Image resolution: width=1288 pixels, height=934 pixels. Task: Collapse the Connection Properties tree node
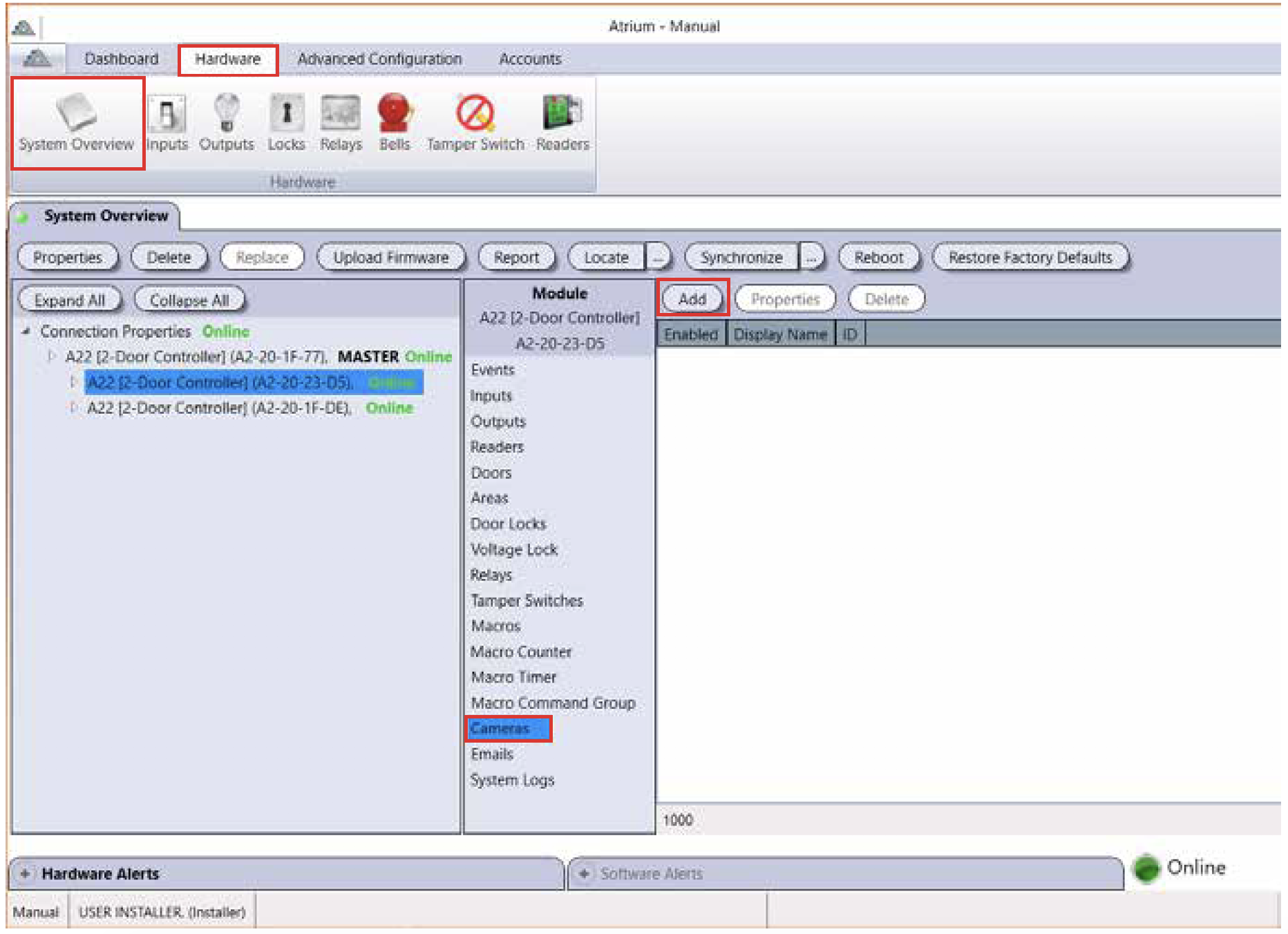click(26, 332)
